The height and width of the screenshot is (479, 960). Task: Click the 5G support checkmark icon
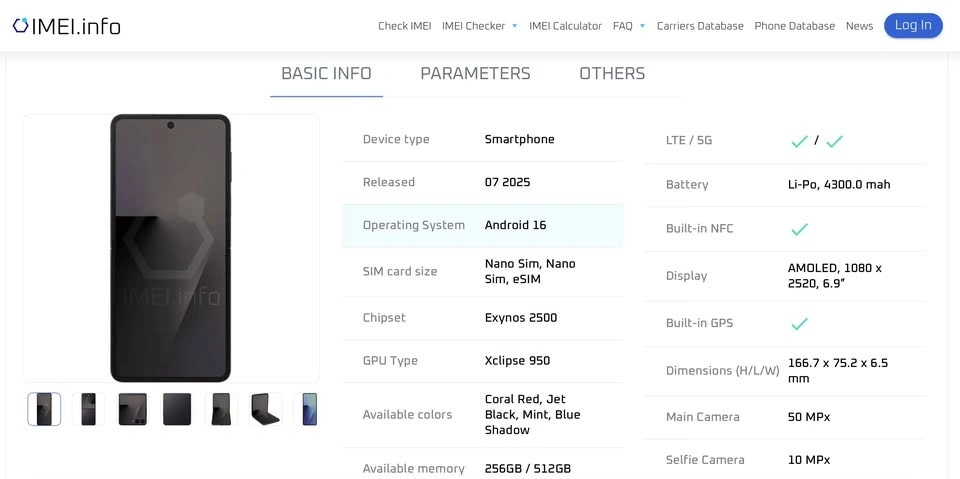point(834,141)
